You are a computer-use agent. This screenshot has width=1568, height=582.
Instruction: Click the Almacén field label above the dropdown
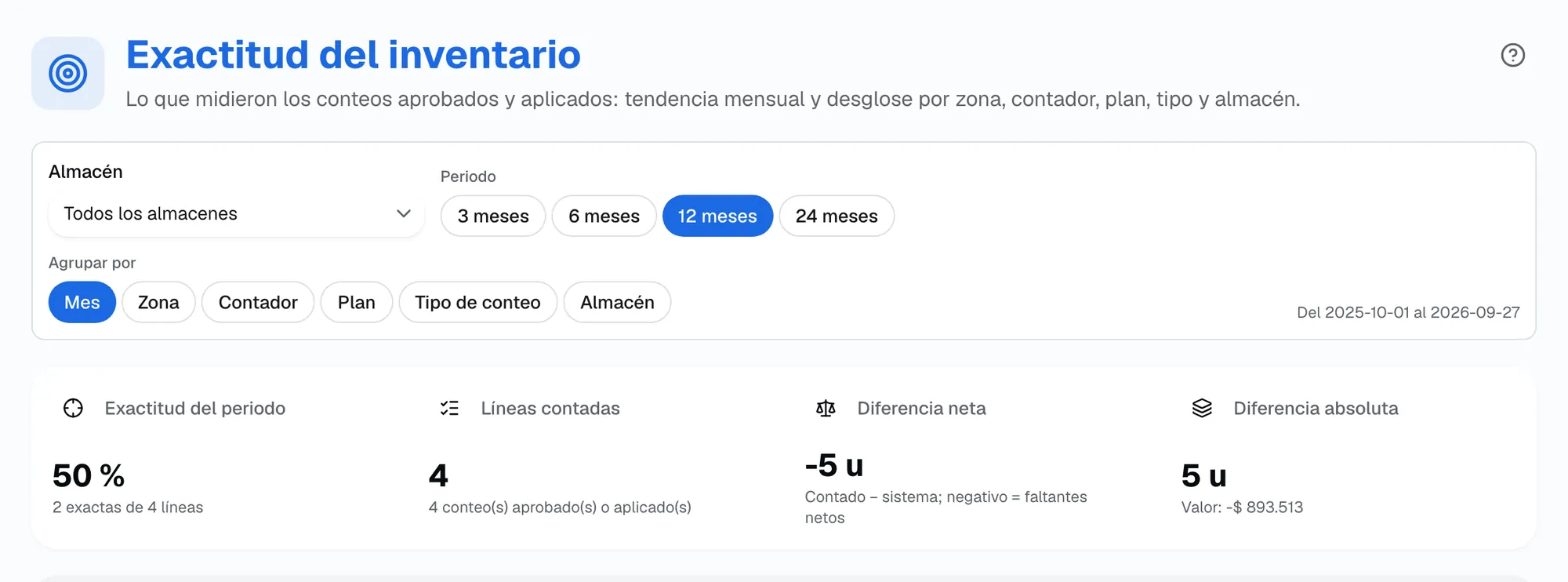point(85,172)
